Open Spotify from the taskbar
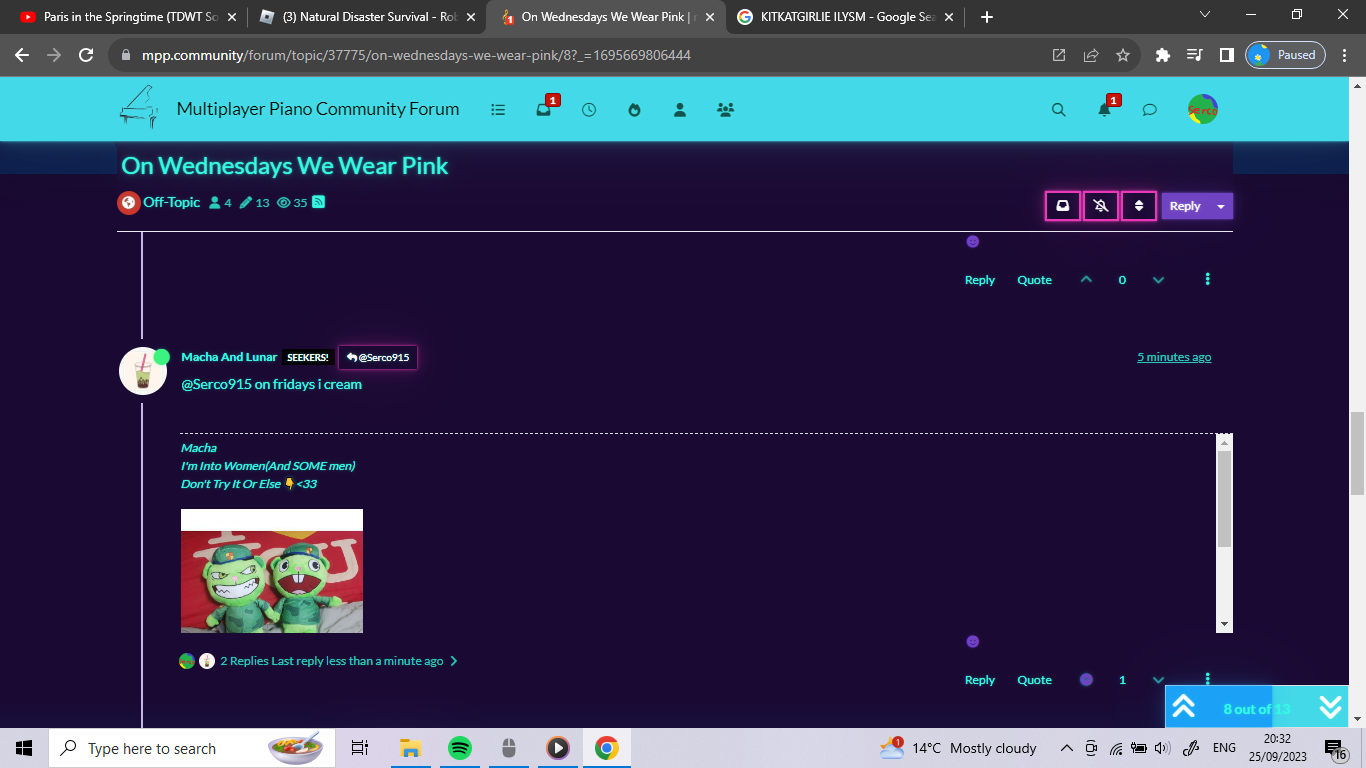Image resolution: width=1366 pixels, height=768 pixels. [x=459, y=748]
